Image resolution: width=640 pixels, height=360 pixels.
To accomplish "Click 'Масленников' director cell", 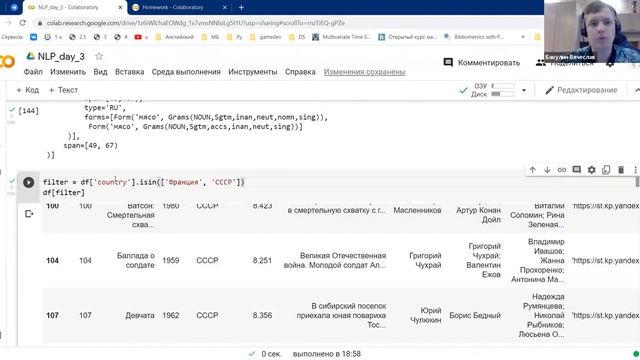I will [x=417, y=210].
